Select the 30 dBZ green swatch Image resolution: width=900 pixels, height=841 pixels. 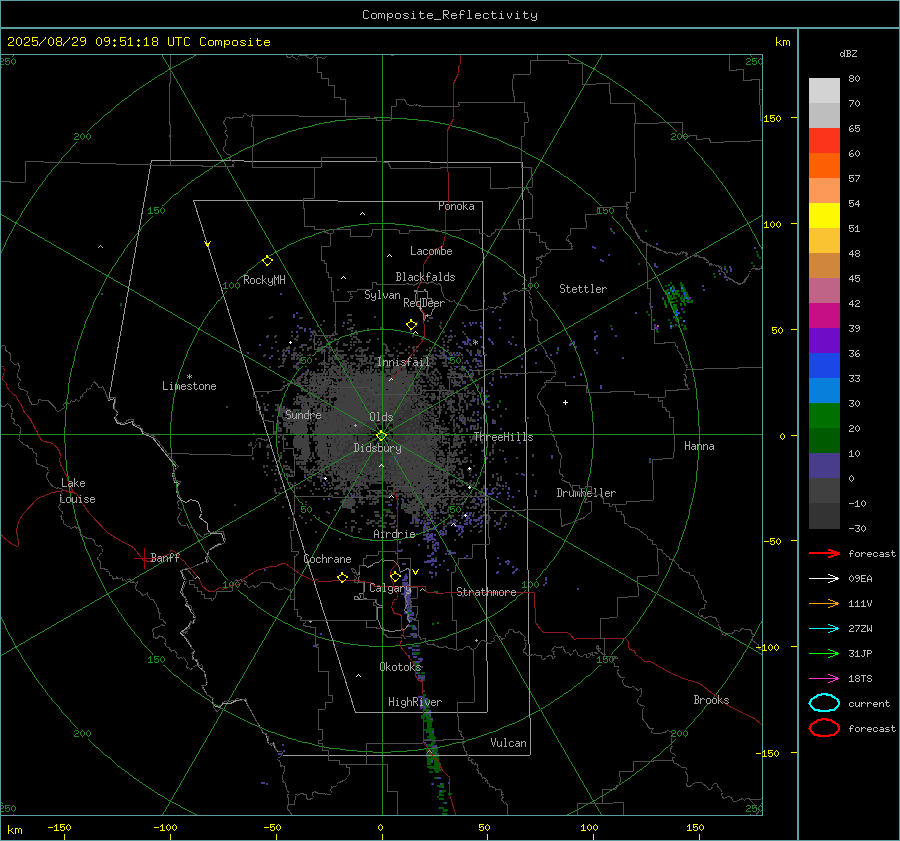coord(824,415)
